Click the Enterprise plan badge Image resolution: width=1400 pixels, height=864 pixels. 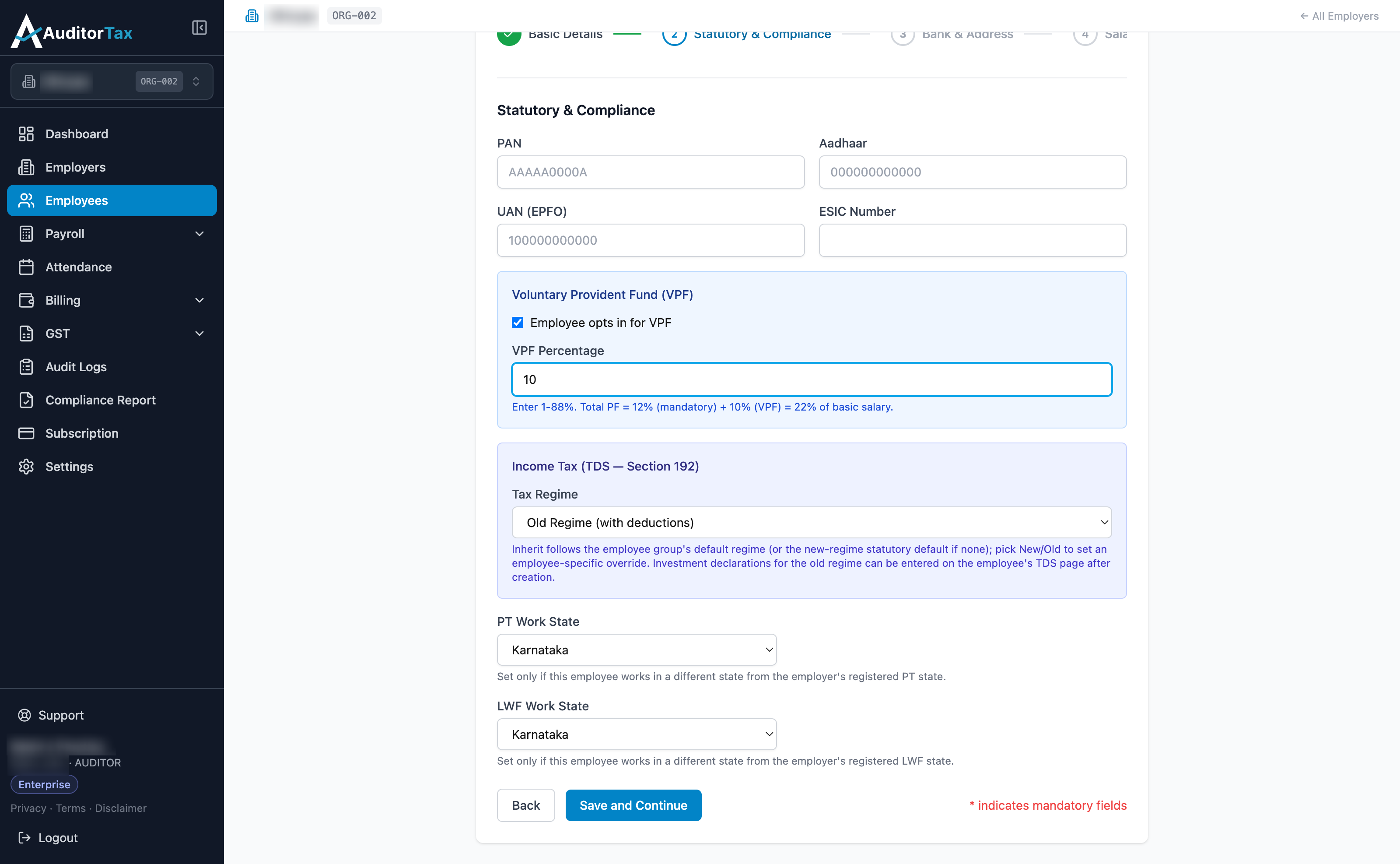pyautogui.click(x=44, y=784)
